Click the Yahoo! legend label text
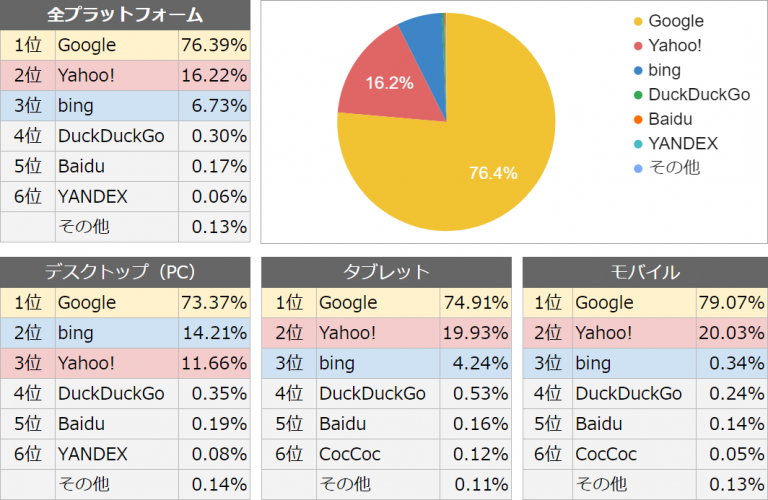The width and height of the screenshot is (768, 500). click(675, 46)
